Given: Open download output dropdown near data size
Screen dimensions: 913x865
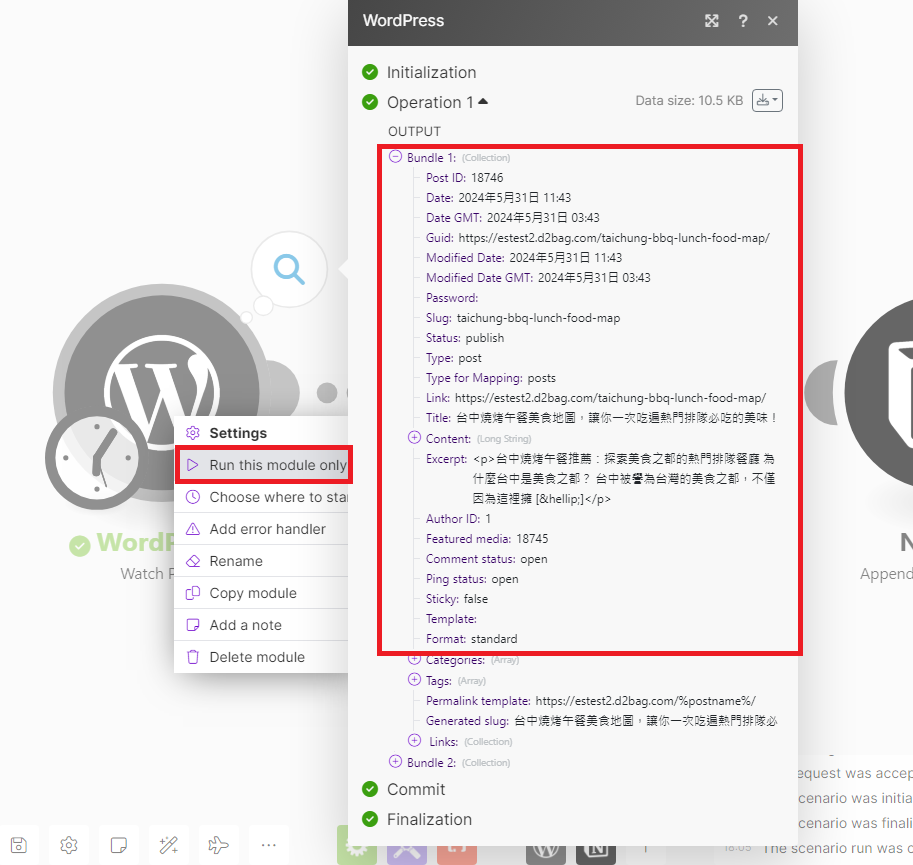Looking at the screenshot, I should [766, 101].
